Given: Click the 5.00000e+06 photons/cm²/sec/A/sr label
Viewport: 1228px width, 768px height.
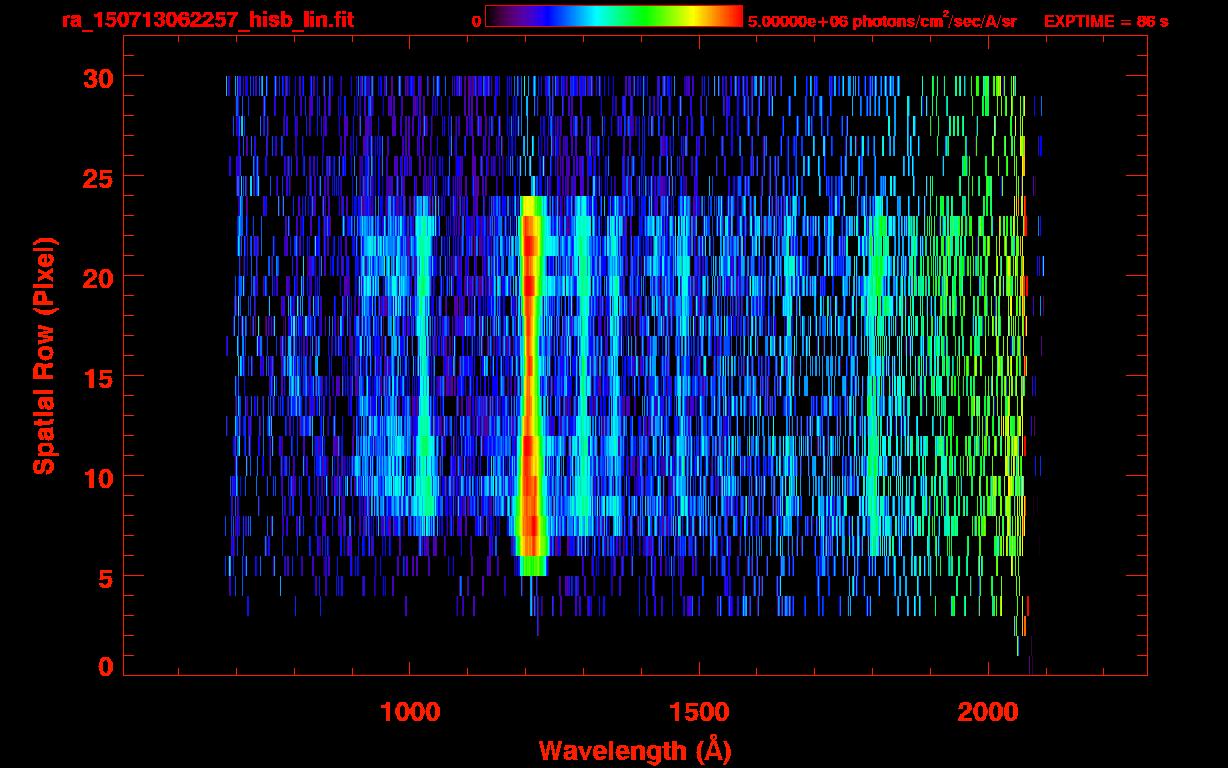Looking at the screenshot, I should 882,20.
